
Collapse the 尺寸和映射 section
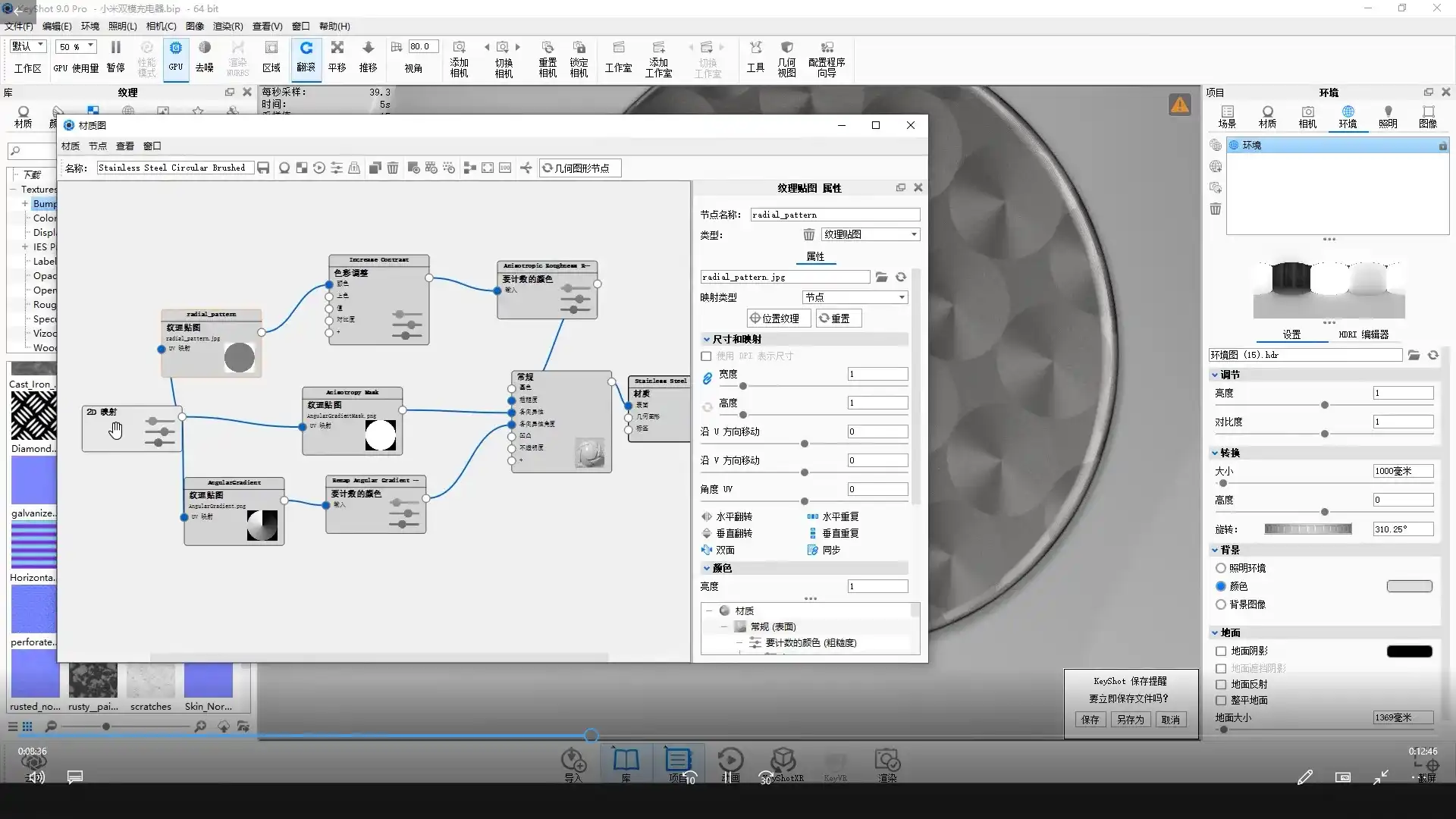[707, 340]
